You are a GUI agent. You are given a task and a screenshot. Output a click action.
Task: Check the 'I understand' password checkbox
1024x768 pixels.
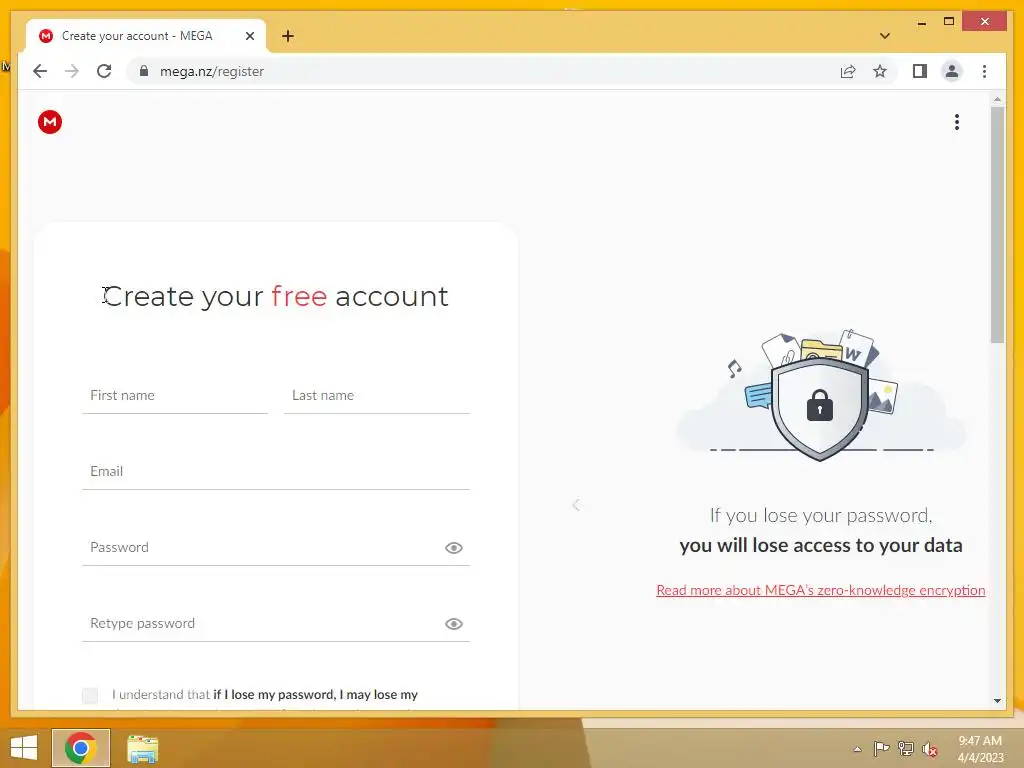click(90, 696)
